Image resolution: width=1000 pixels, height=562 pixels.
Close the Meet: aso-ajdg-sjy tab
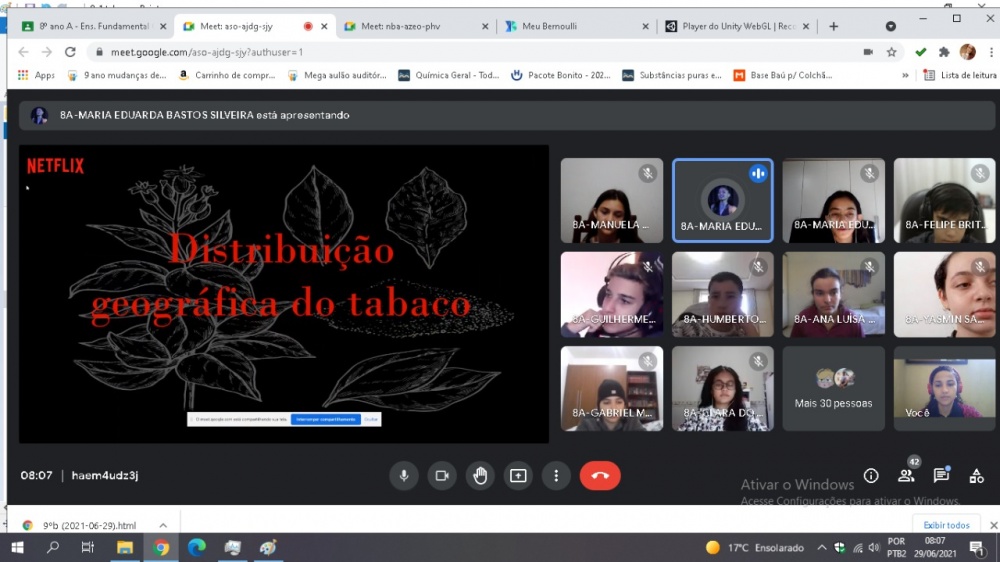[324, 26]
